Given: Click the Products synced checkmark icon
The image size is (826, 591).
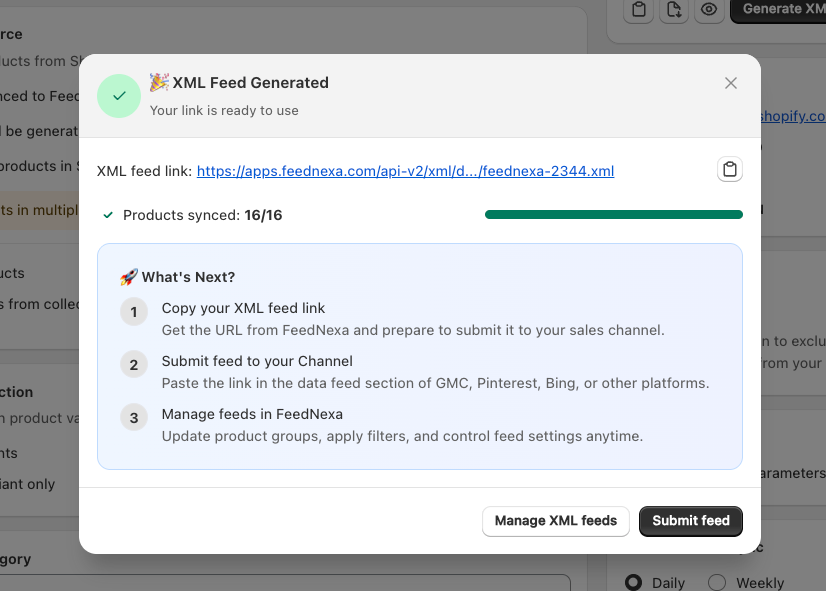Looking at the screenshot, I should pos(108,215).
